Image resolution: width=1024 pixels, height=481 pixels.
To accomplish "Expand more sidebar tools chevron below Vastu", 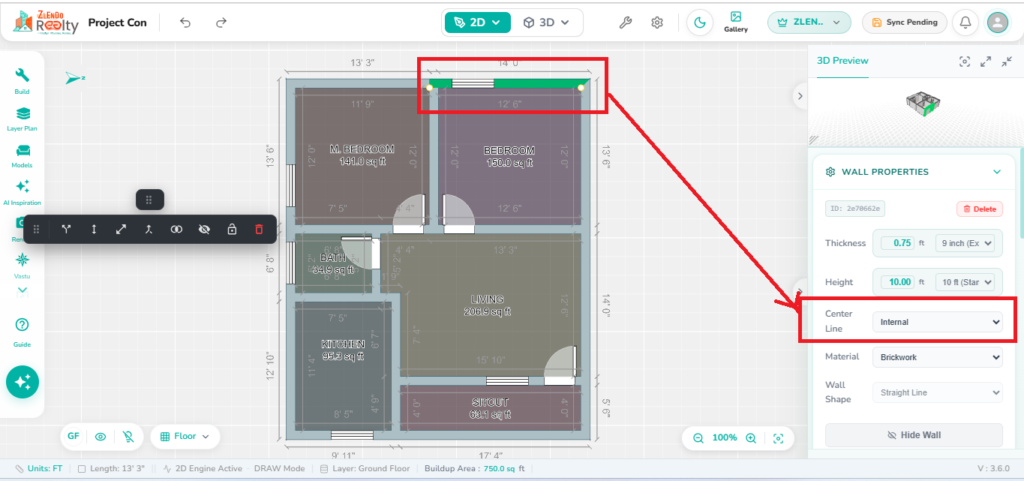I will click(22, 290).
